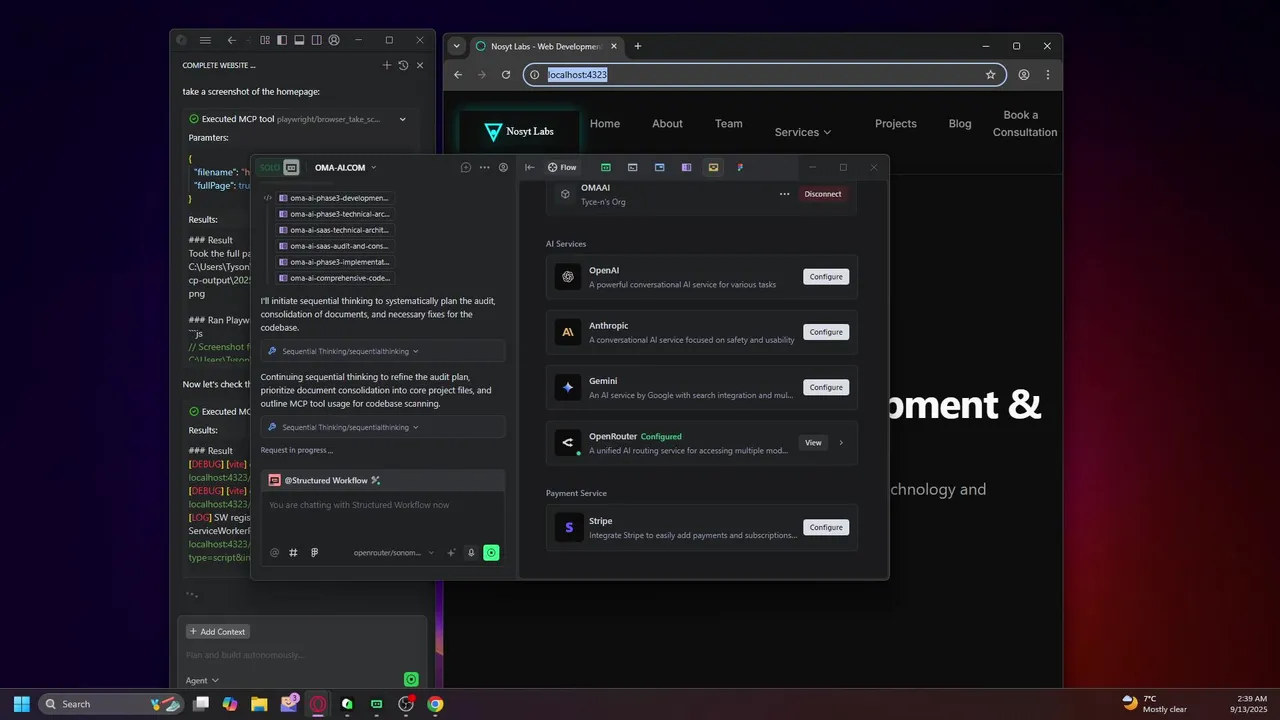The height and width of the screenshot is (720, 1280).
Task: Open the user account icon in the SOLO header
Action: point(503,167)
